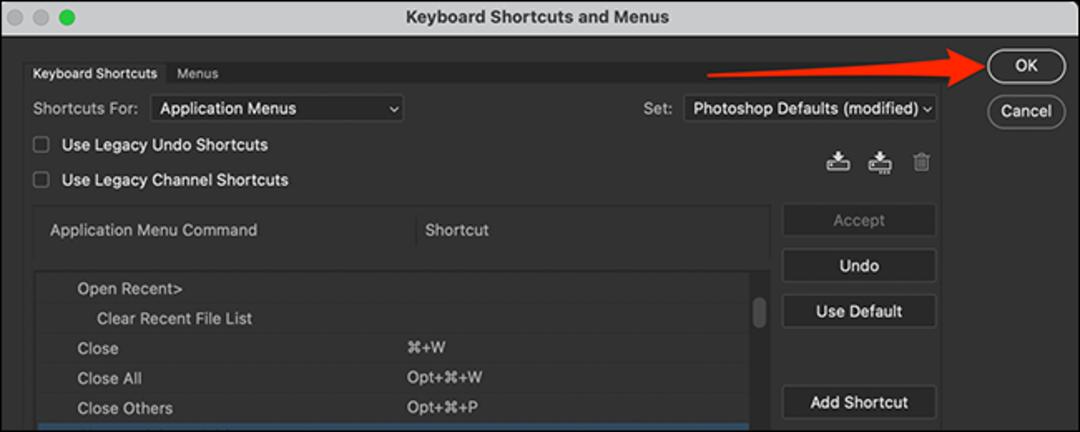Screen dimensions: 1080x432
Task: Select the Close Others command row
Action: [x=393, y=408]
